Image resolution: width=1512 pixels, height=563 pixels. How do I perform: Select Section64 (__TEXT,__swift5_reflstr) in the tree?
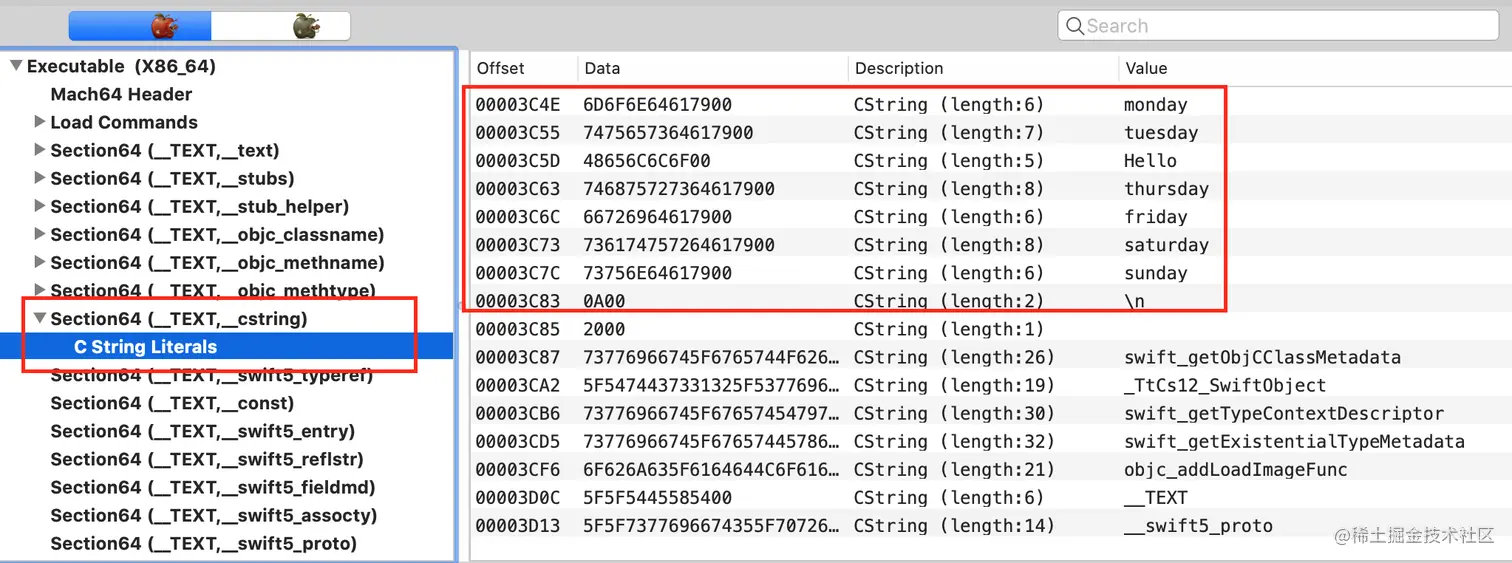(207, 459)
